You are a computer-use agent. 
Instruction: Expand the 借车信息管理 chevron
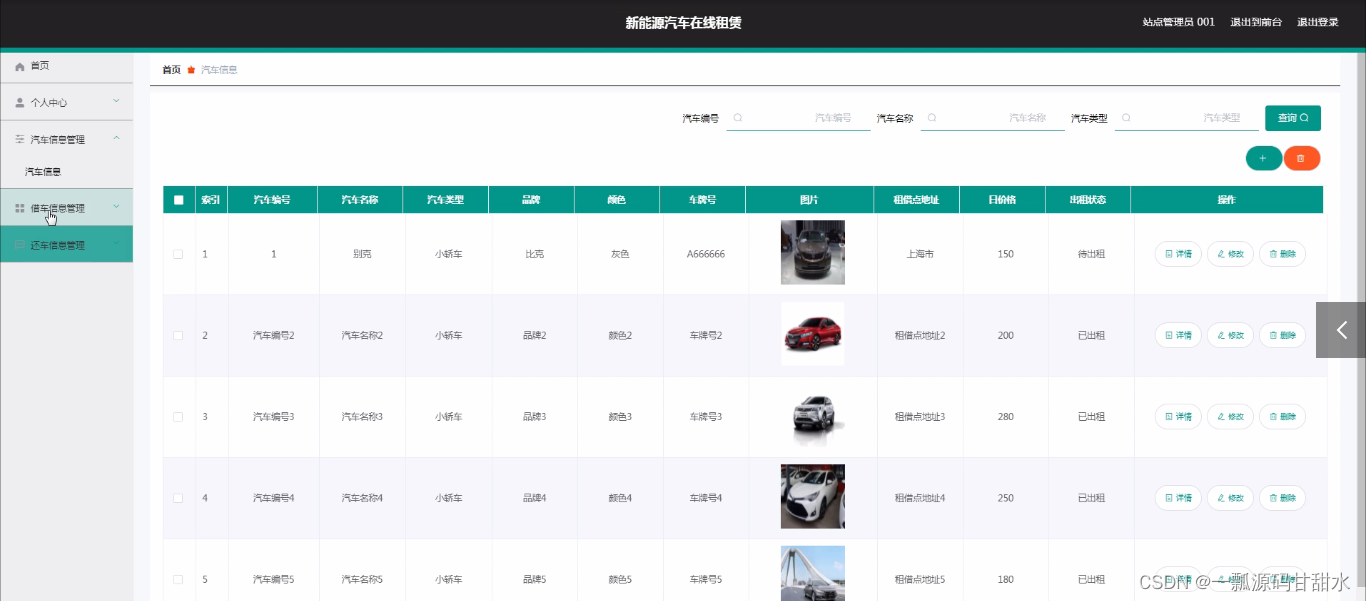pos(116,207)
